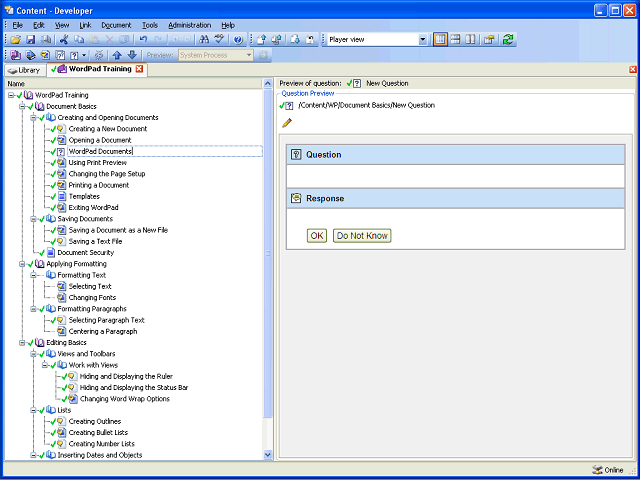Select the Creating Bullet Lists topic

(98, 433)
